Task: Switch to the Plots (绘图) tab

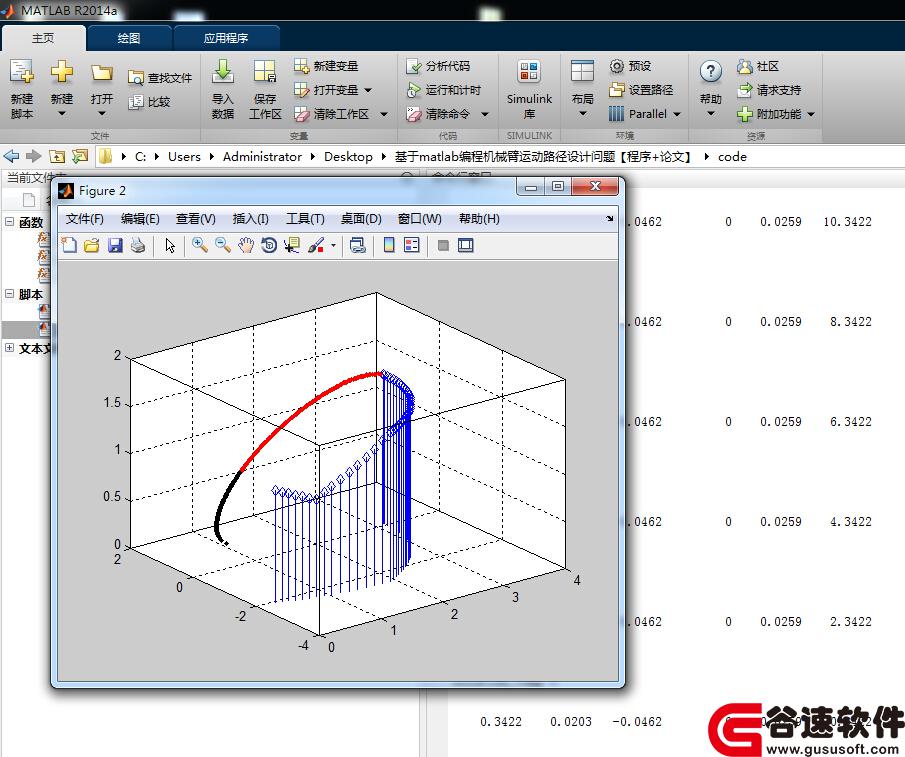Action: pyautogui.click(x=129, y=38)
